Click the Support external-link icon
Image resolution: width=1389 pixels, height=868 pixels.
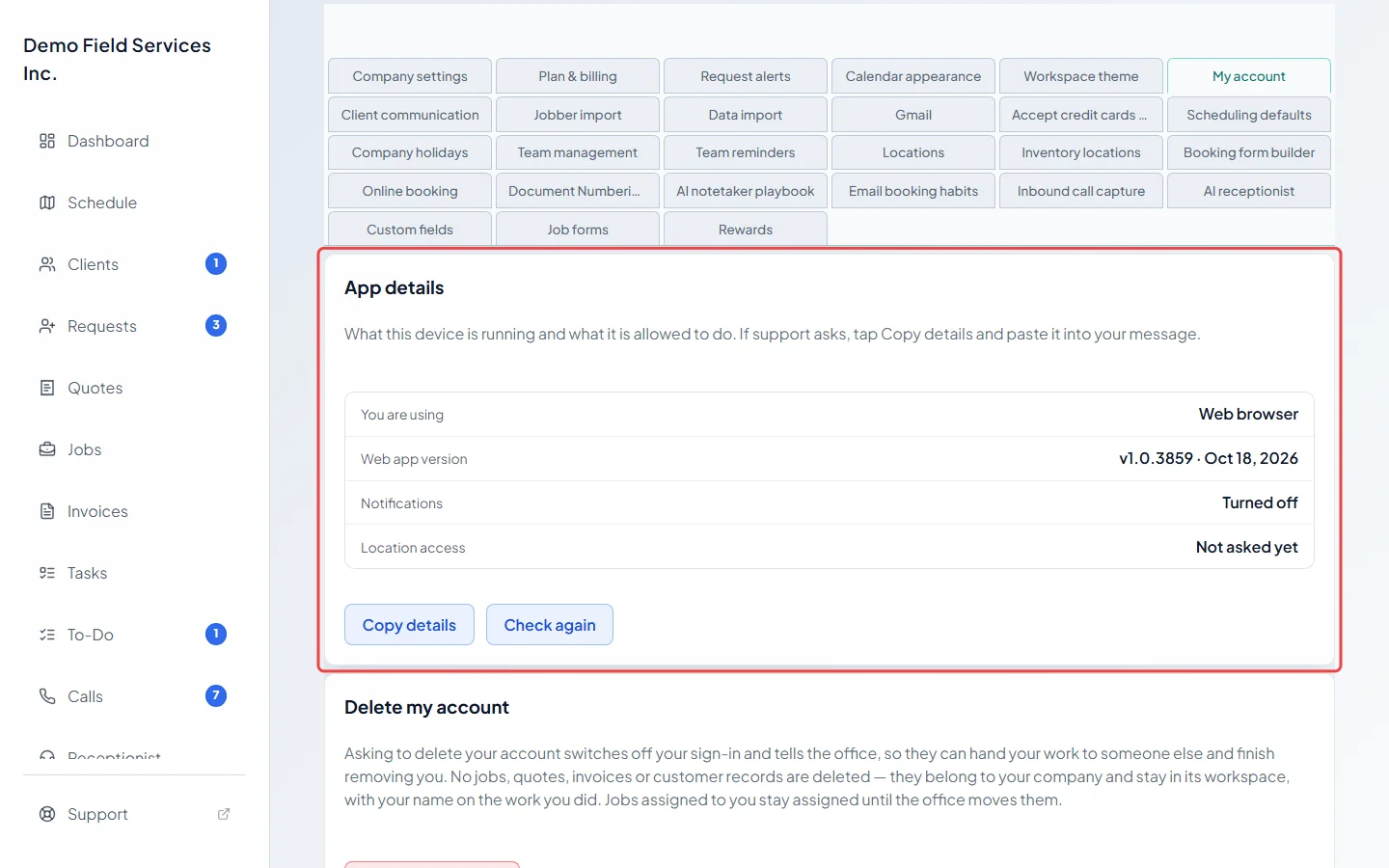point(224,814)
